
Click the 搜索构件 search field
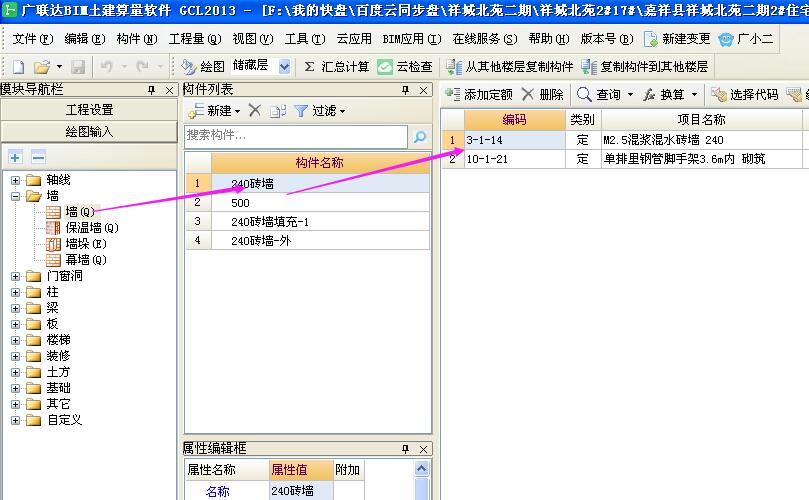coord(296,136)
